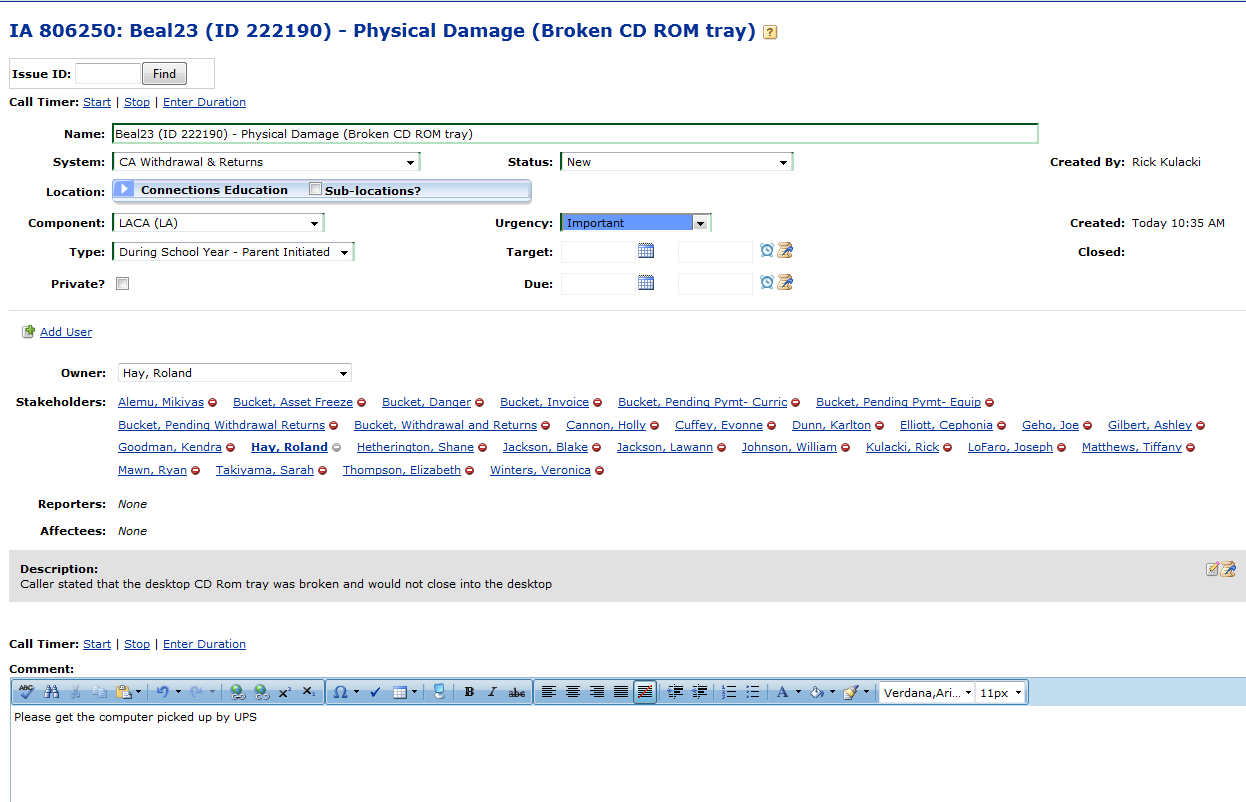
Task: Check the Private checkbox
Action: point(123,284)
